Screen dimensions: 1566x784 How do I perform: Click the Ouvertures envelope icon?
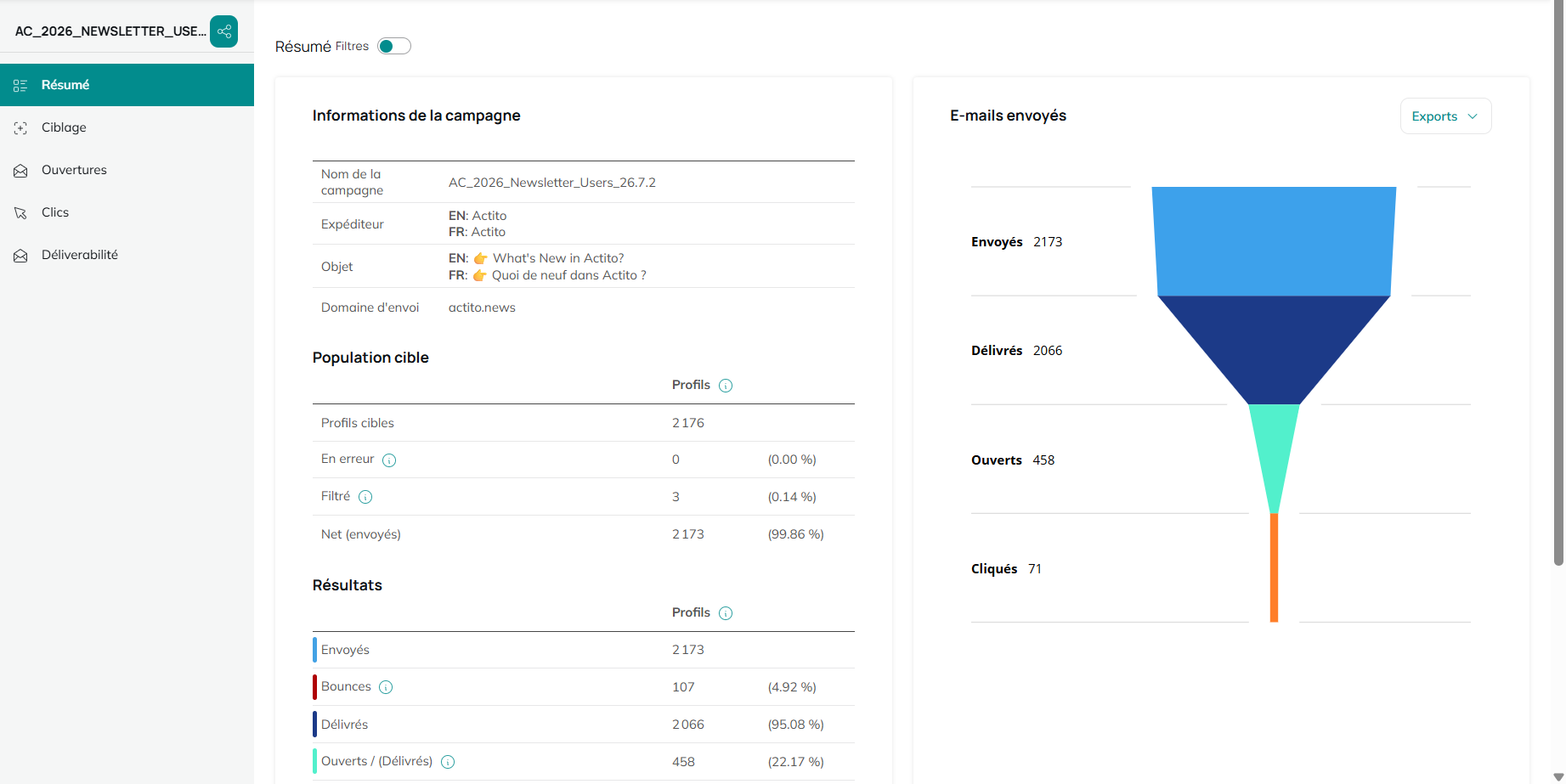20,170
